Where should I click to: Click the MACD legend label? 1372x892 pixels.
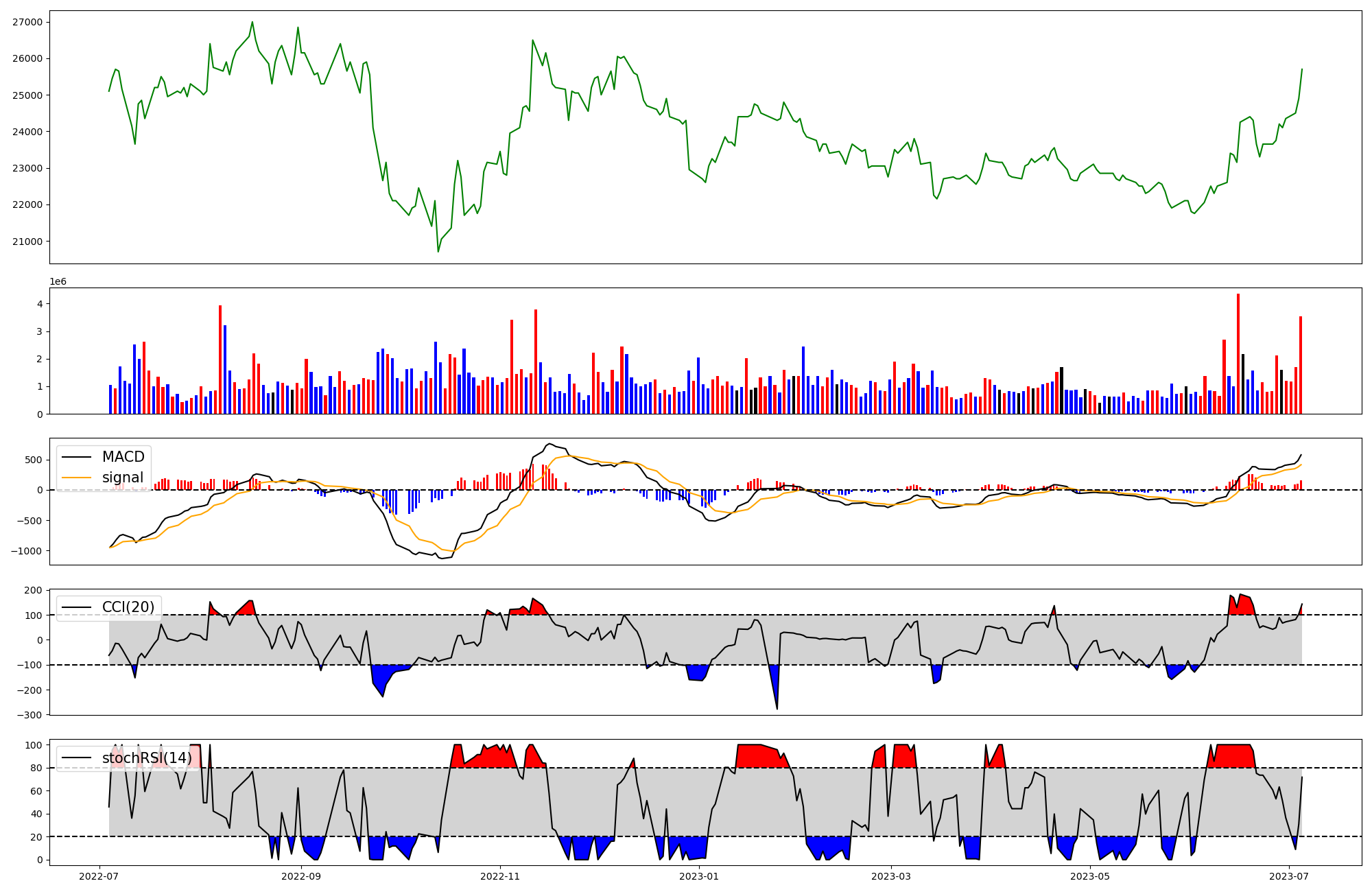123,457
